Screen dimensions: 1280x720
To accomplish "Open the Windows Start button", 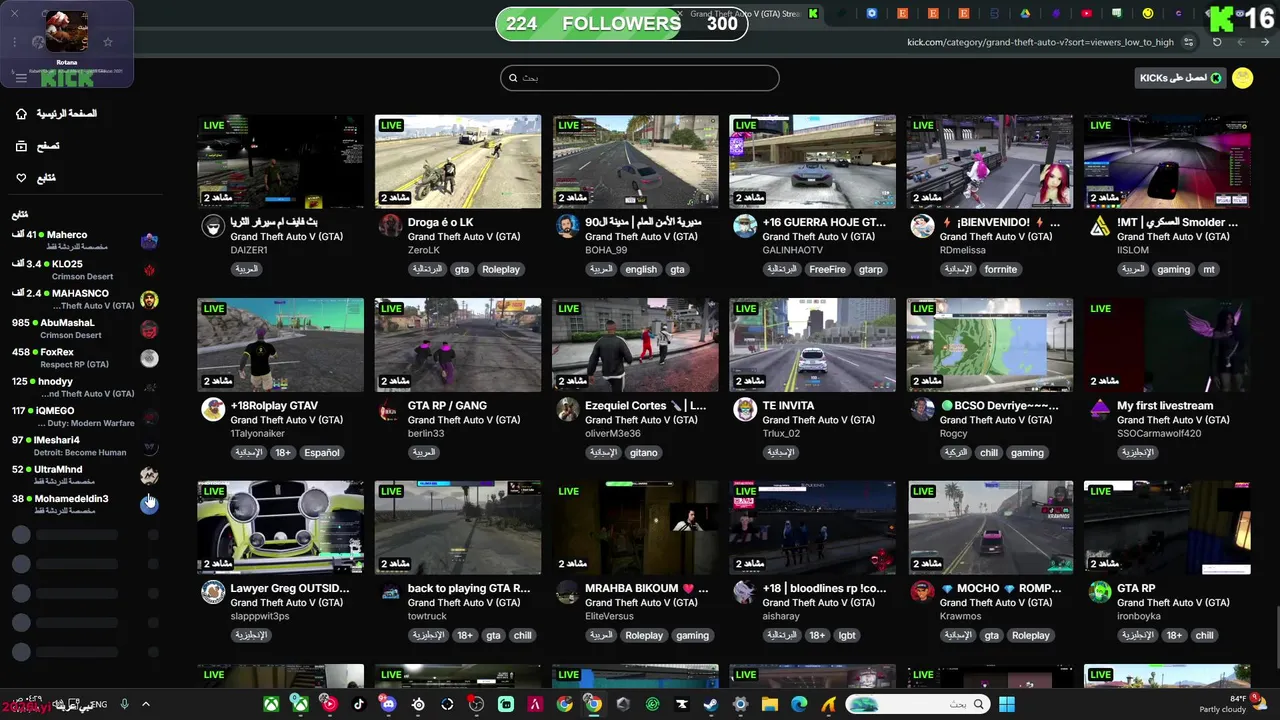I will pyautogui.click(x=1006, y=704).
